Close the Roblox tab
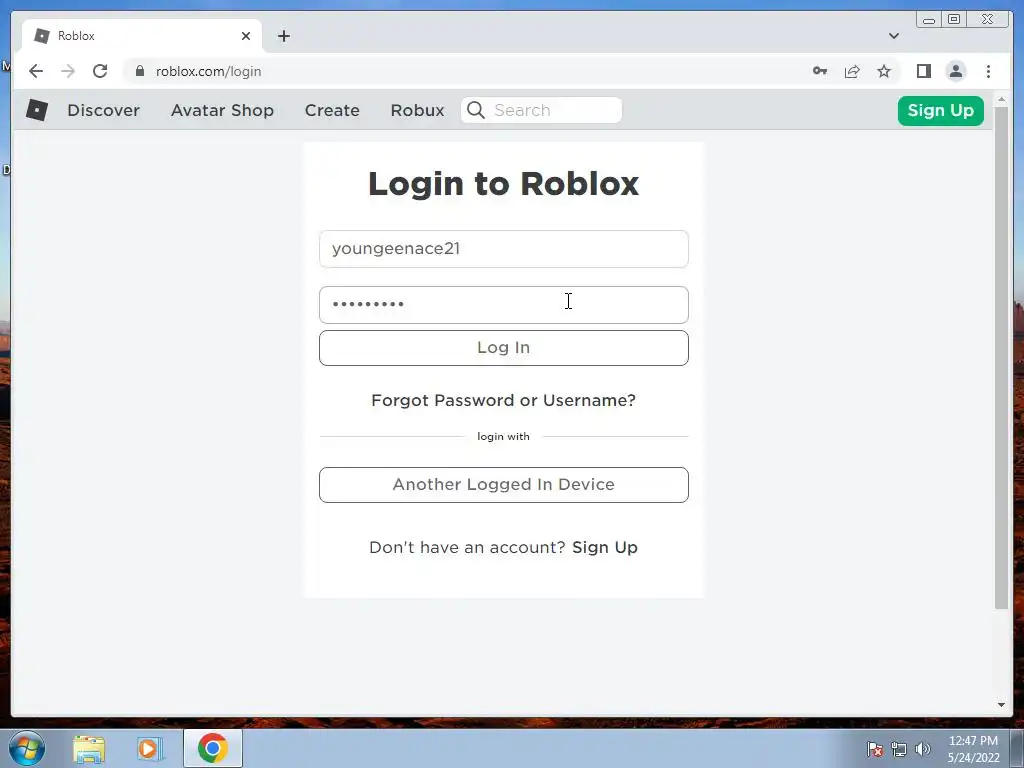This screenshot has width=1024, height=768. pos(246,36)
